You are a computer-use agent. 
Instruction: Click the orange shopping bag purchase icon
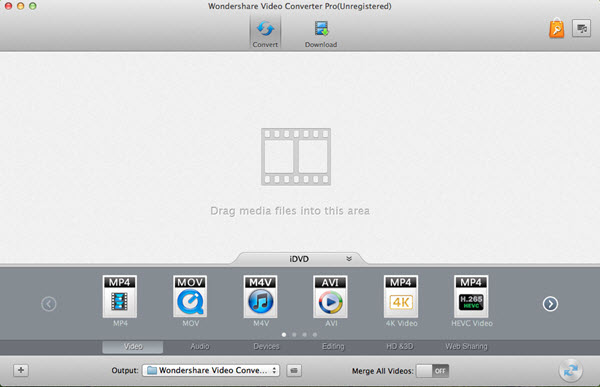tap(556, 28)
